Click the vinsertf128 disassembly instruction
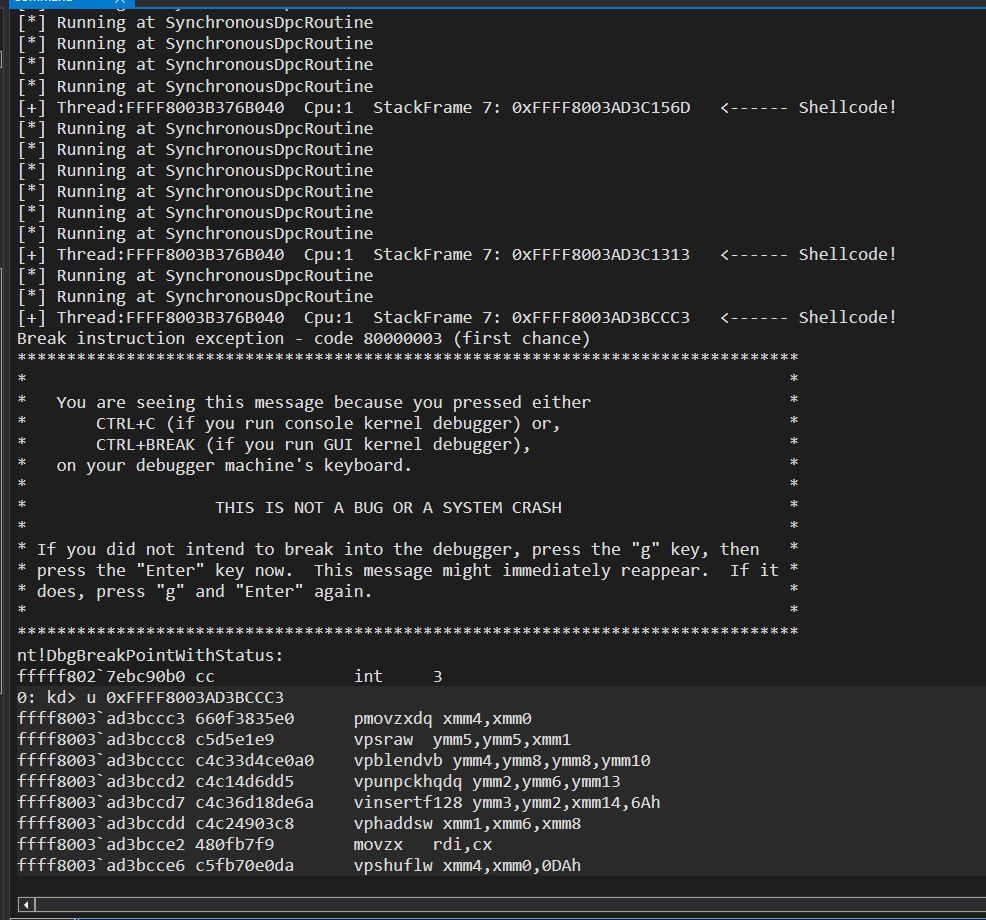Image resolution: width=986 pixels, height=920 pixels. 506,802
